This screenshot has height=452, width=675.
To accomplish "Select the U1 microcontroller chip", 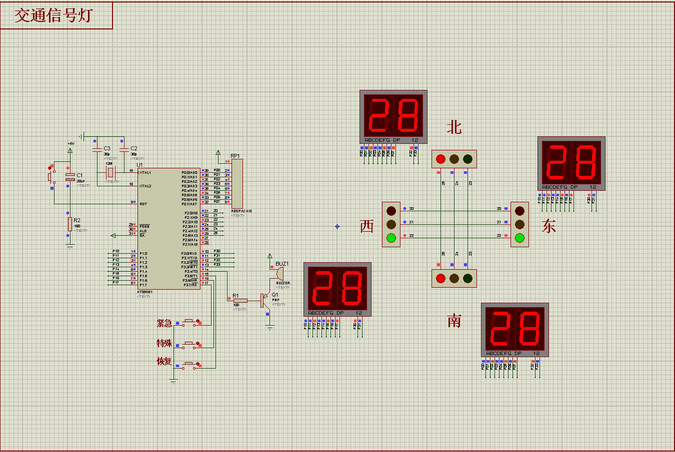I will (x=169, y=229).
